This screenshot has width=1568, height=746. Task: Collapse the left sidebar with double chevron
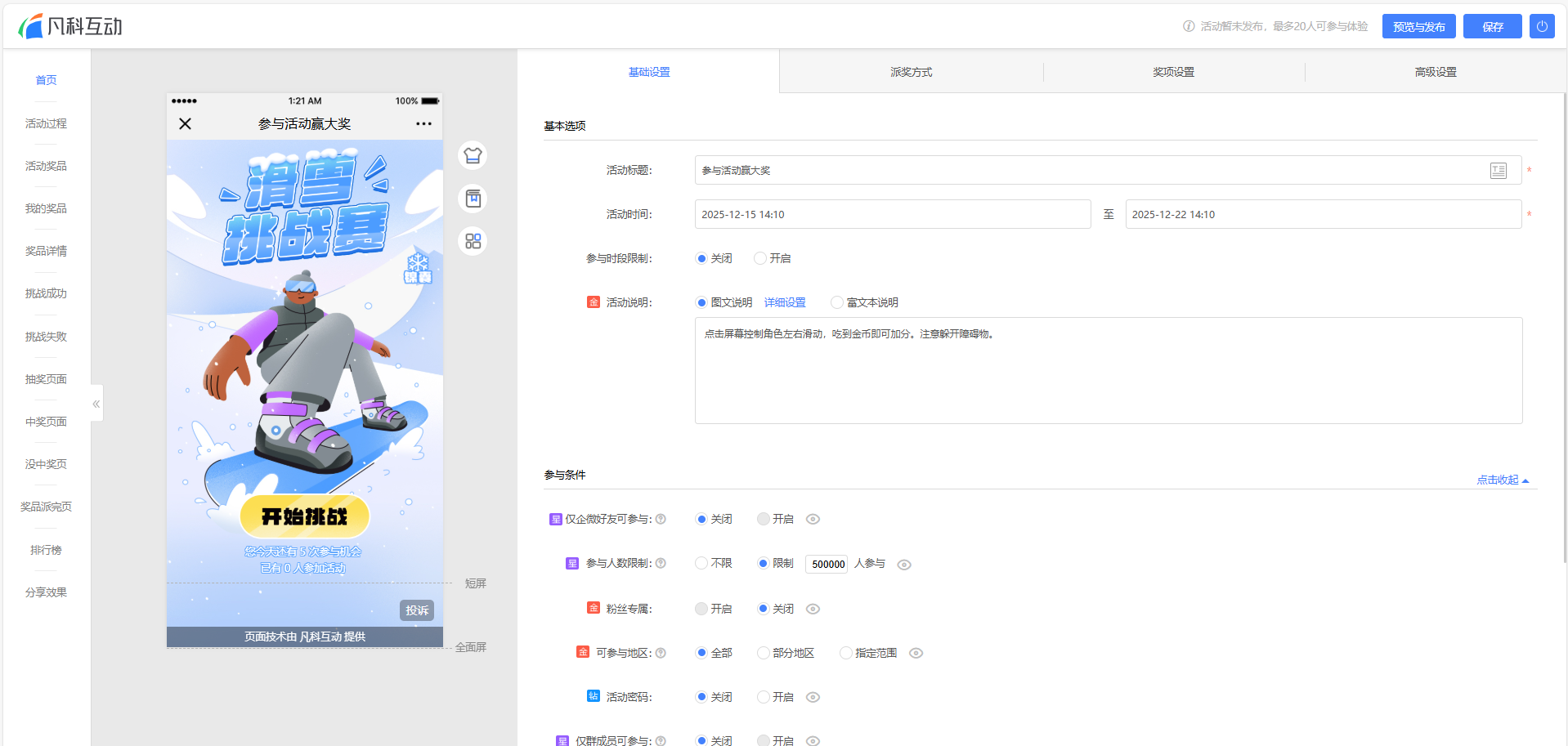(x=96, y=404)
